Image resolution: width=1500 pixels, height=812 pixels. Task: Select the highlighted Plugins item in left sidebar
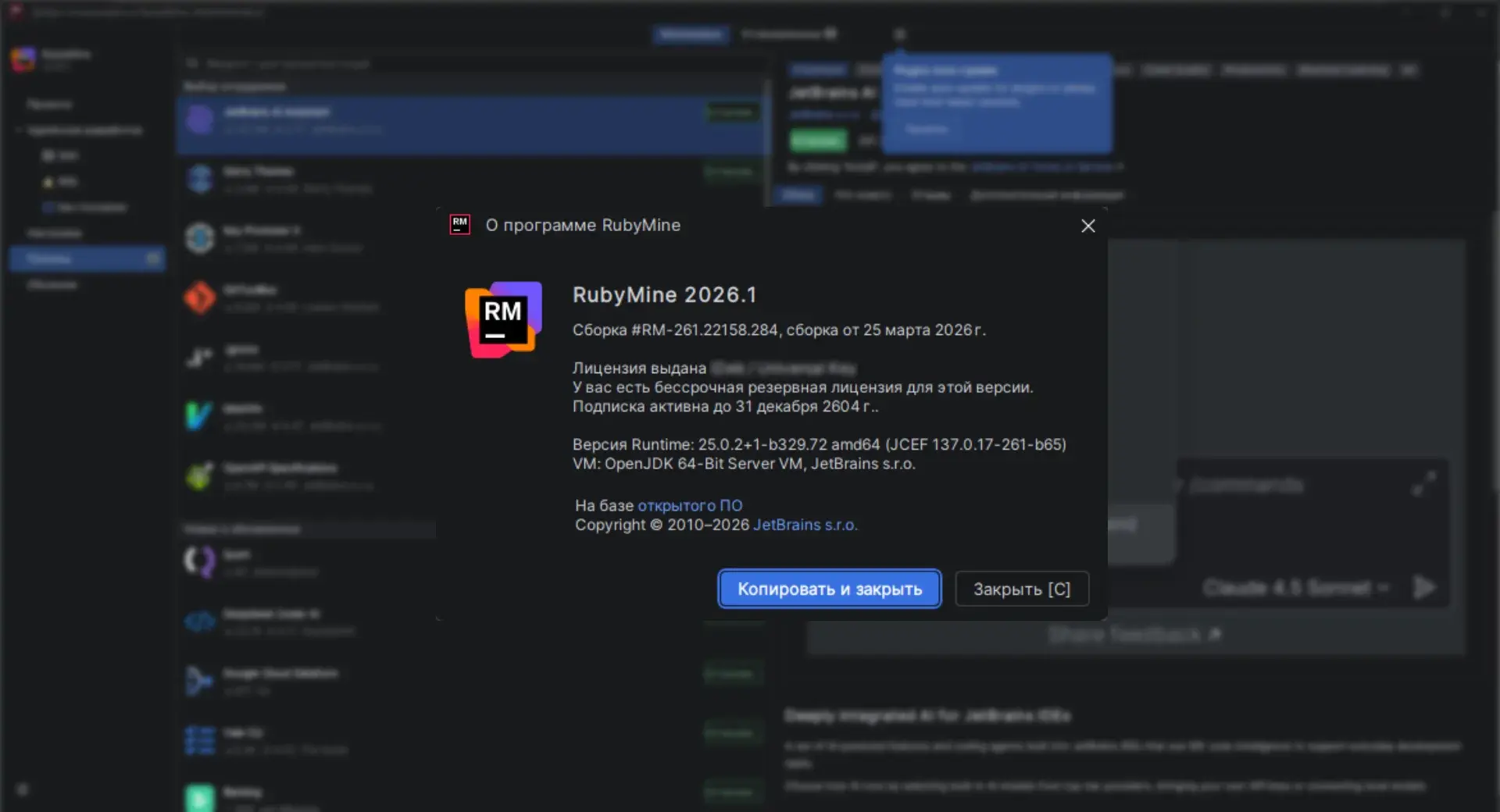tap(86, 258)
